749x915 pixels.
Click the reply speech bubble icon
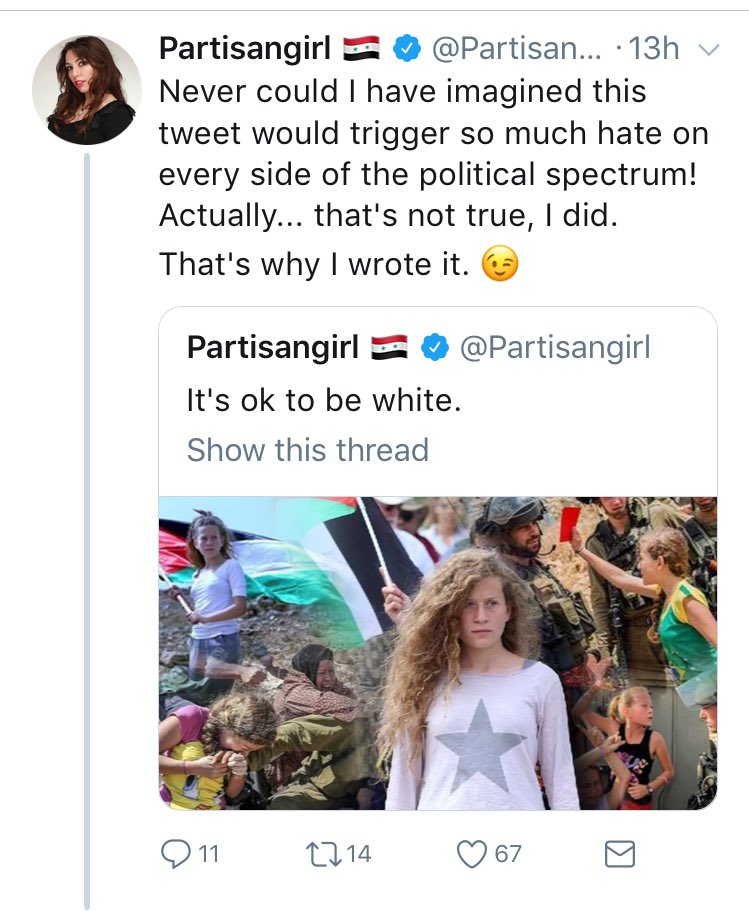(173, 854)
